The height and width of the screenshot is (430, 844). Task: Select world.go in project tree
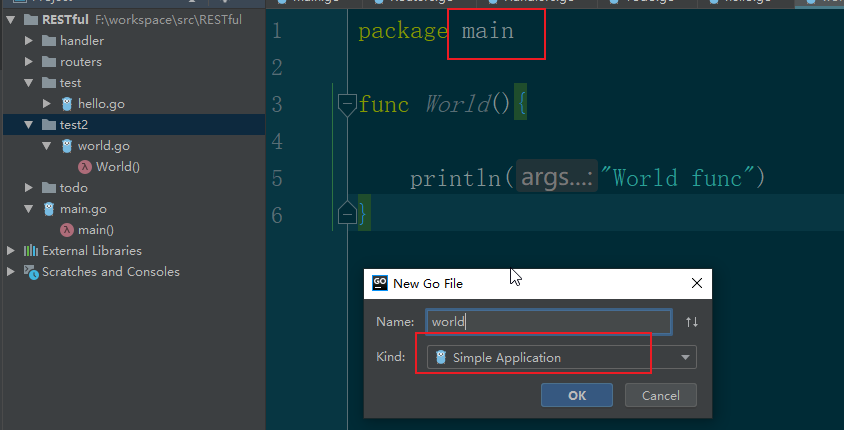click(103, 146)
